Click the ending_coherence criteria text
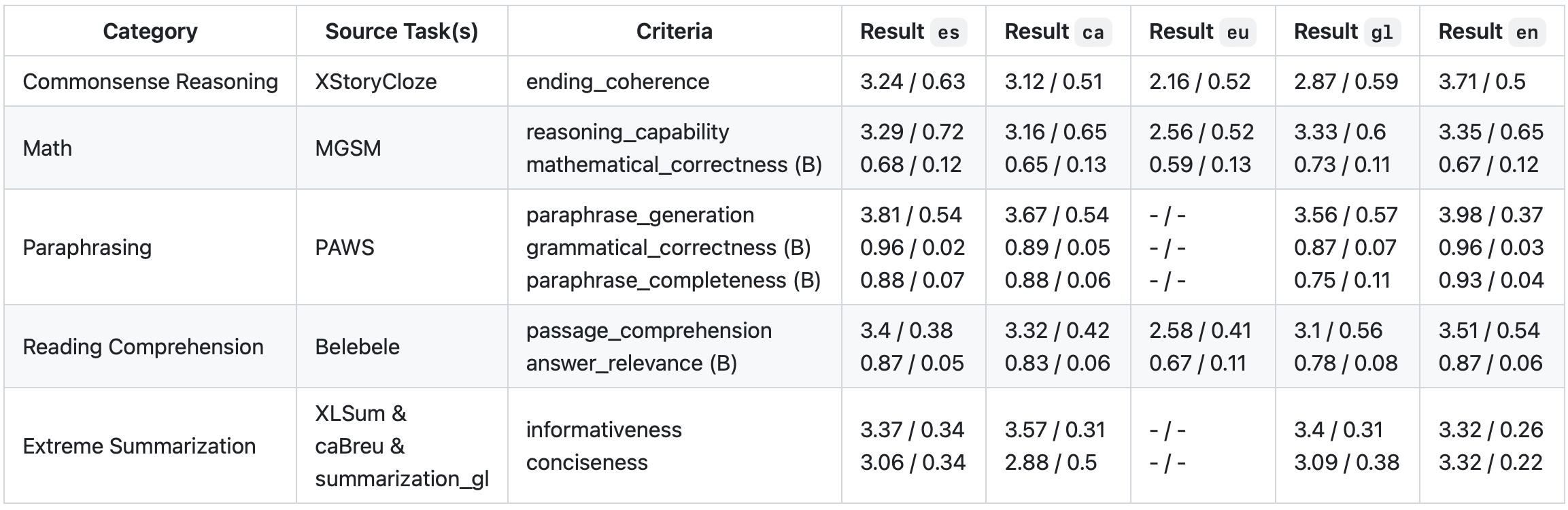The image size is (1568, 510). pos(617,82)
